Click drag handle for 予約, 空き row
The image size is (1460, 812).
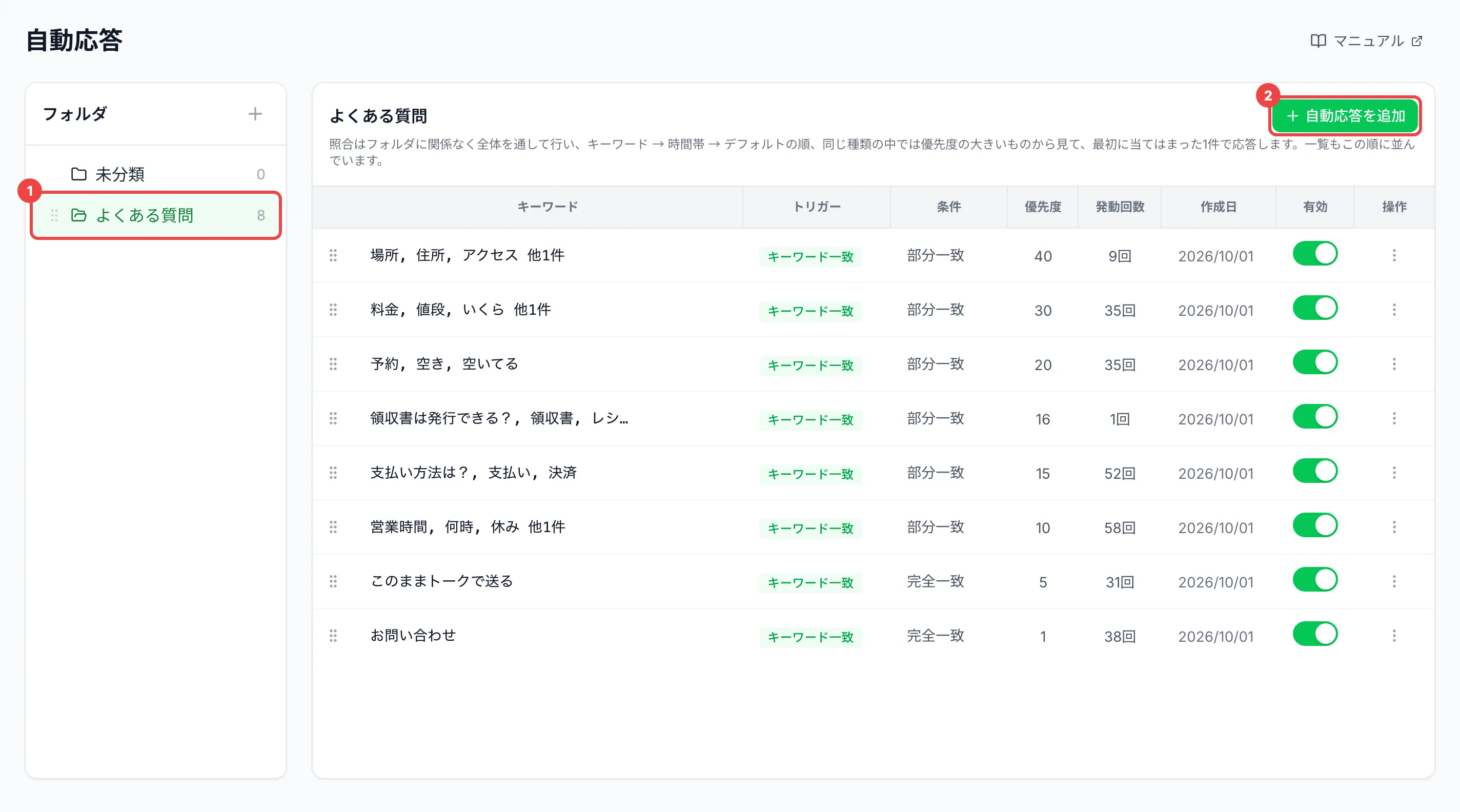333,364
